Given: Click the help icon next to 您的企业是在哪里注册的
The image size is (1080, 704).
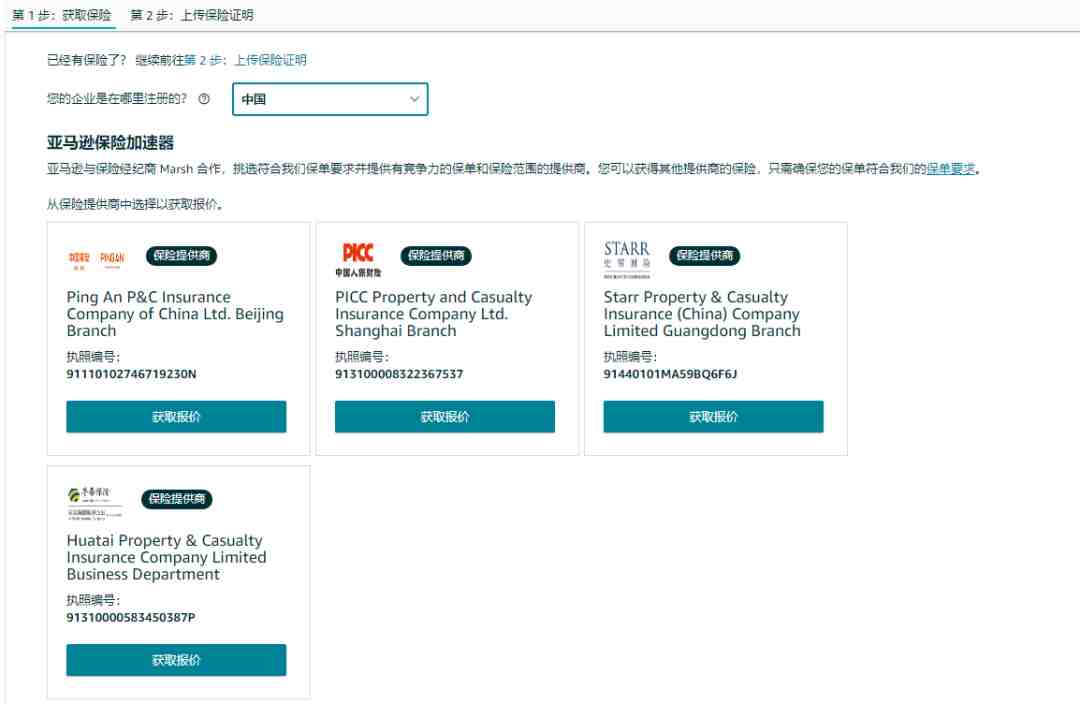Looking at the screenshot, I should [x=204, y=99].
